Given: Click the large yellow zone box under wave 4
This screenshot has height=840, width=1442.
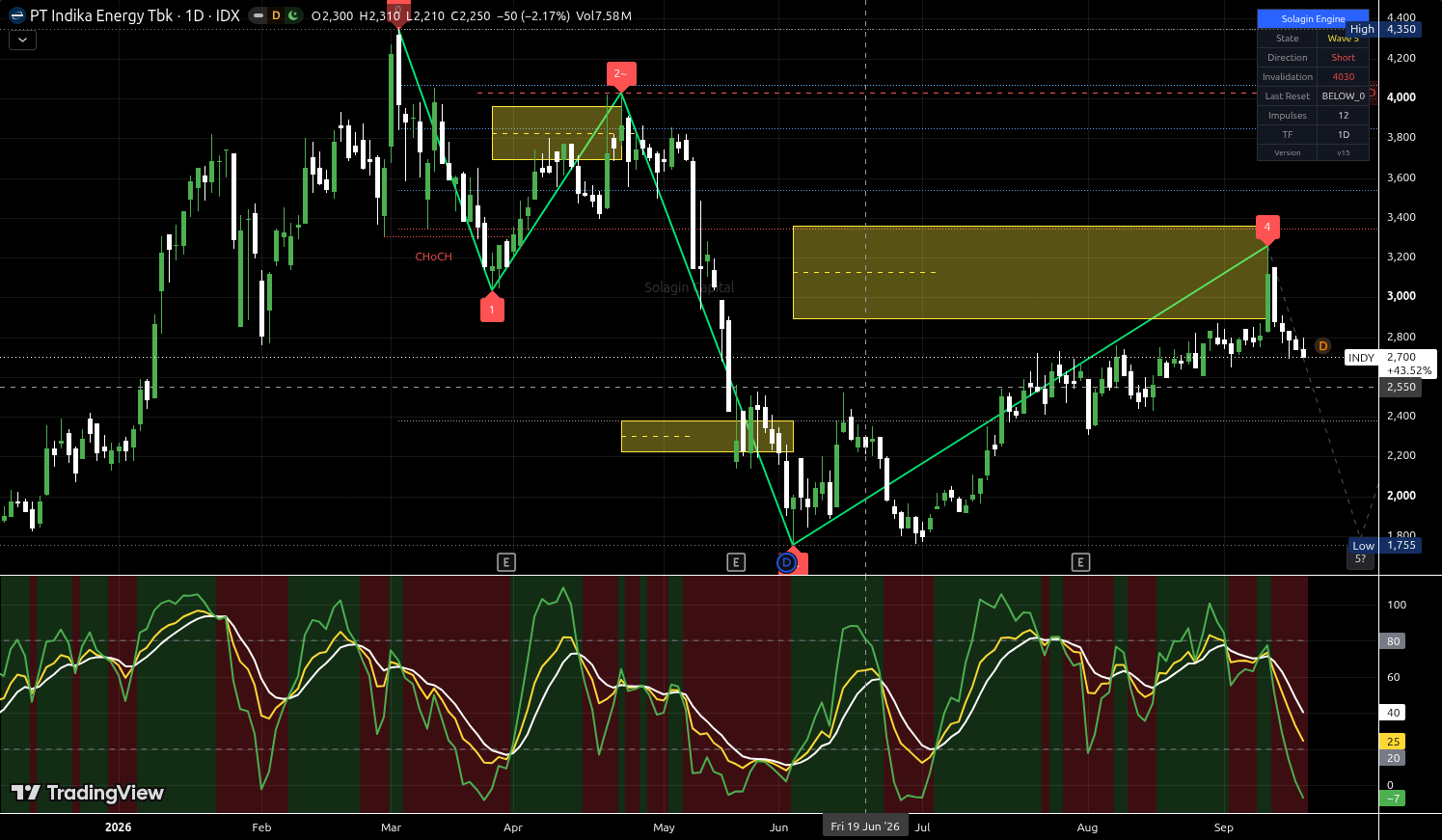Looking at the screenshot, I should (1029, 272).
